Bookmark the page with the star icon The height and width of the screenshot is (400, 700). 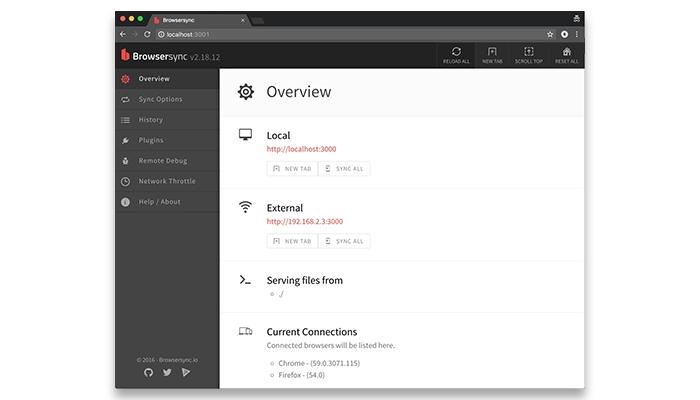pos(550,34)
